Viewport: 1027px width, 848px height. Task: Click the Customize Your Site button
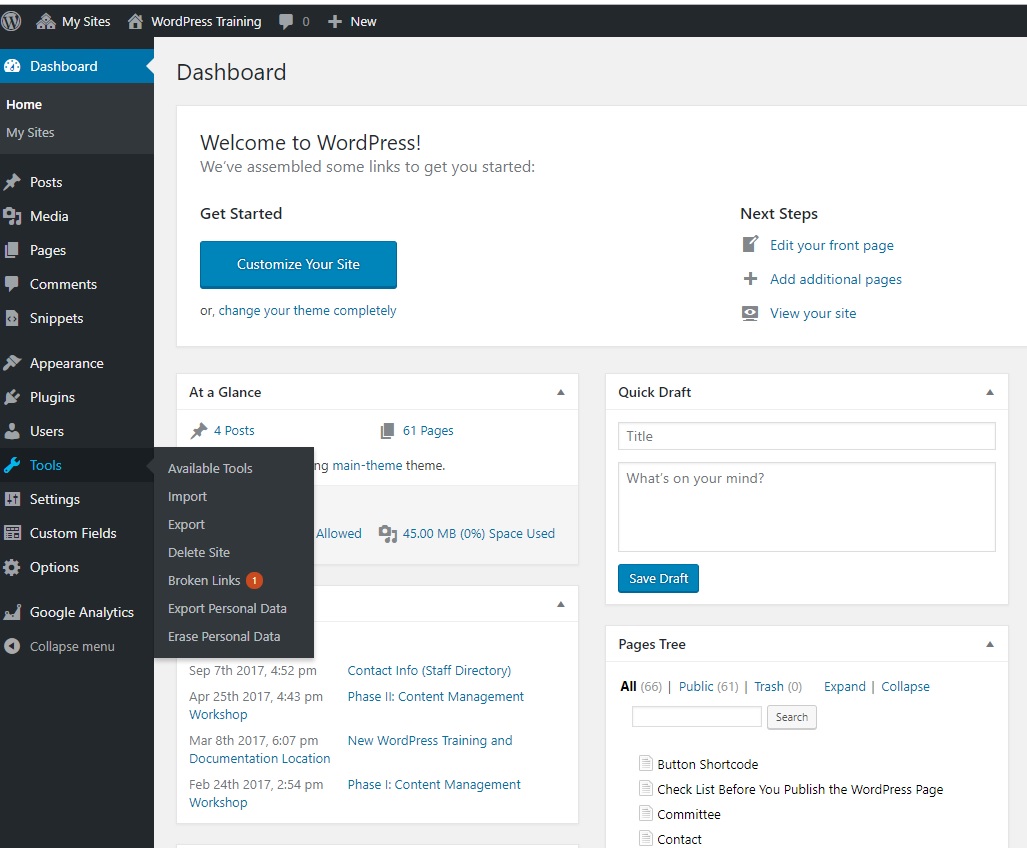point(298,265)
